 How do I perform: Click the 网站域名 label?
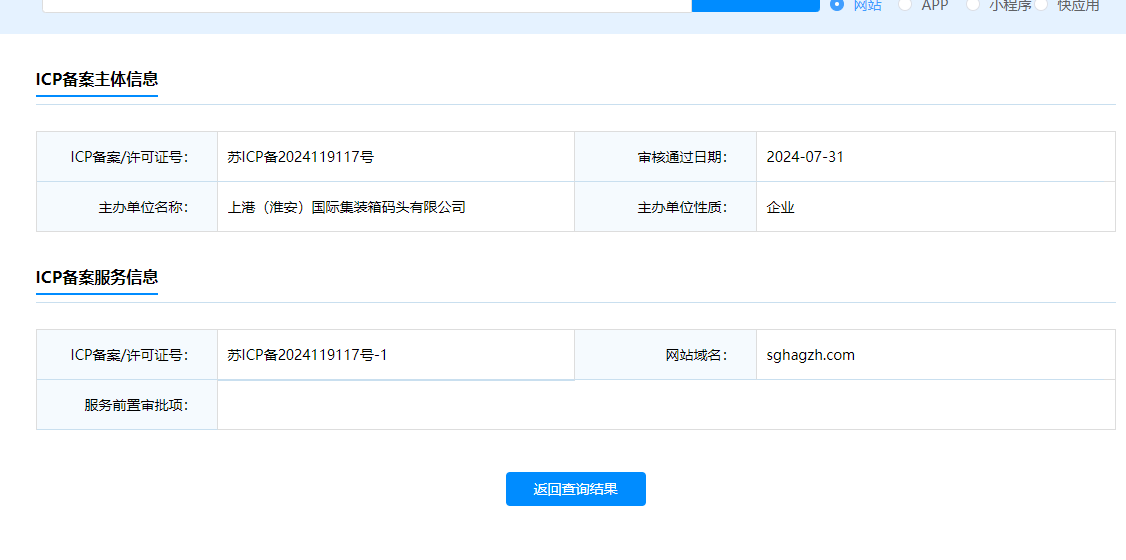pos(697,355)
